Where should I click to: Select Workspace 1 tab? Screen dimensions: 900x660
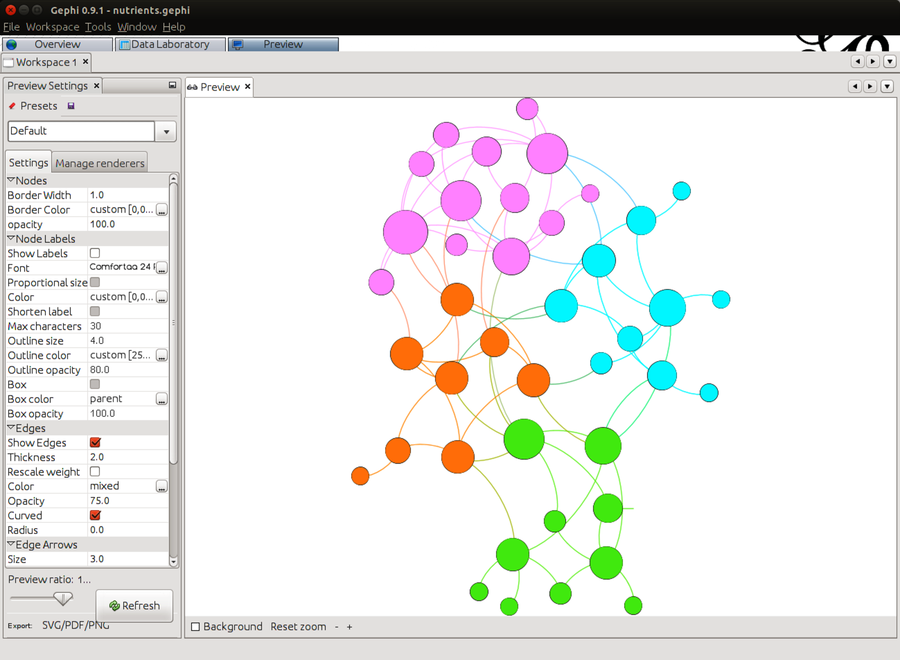pyautogui.click(x=46, y=62)
